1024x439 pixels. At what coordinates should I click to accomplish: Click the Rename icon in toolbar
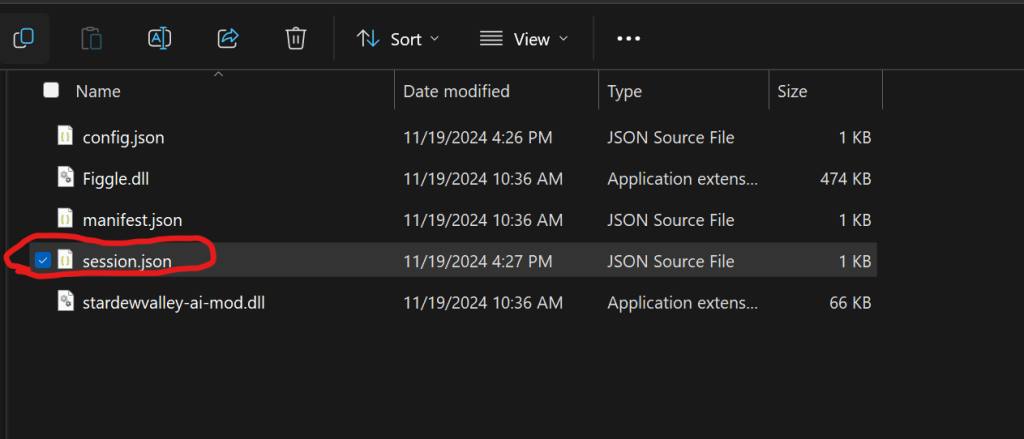click(x=159, y=38)
